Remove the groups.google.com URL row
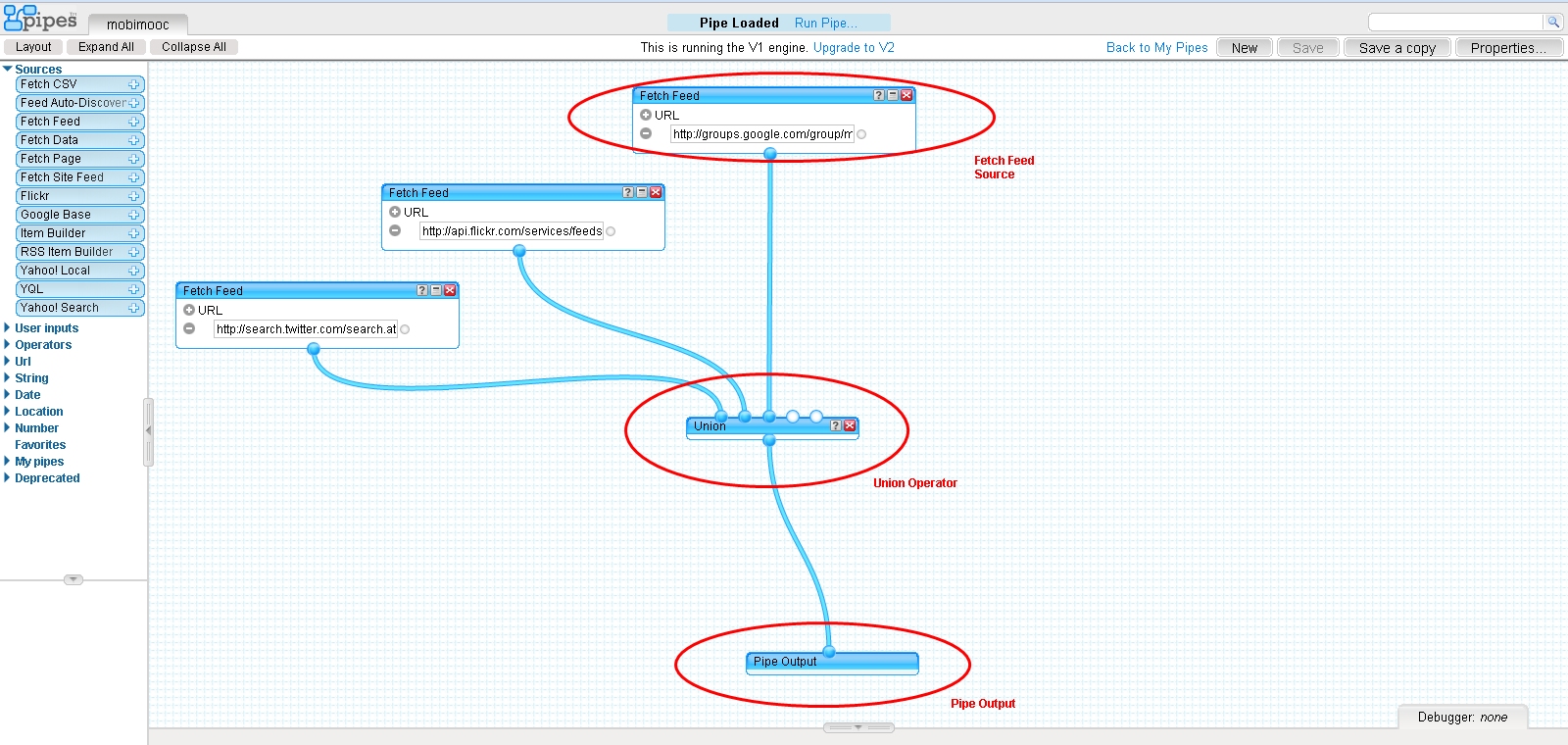Viewport: 1568px width, 745px height. [x=646, y=133]
